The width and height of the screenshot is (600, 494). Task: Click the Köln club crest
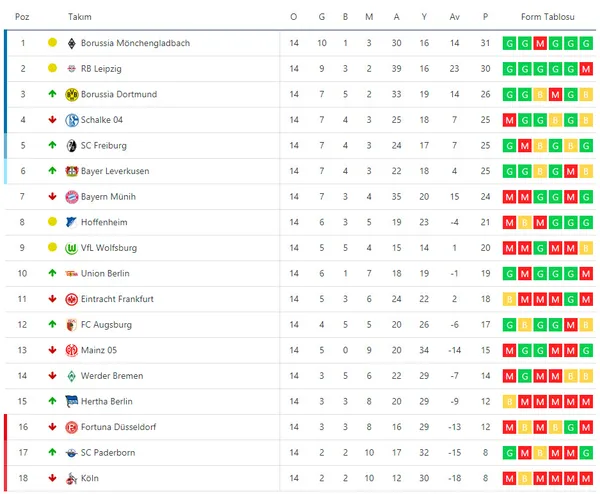click(72, 478)
